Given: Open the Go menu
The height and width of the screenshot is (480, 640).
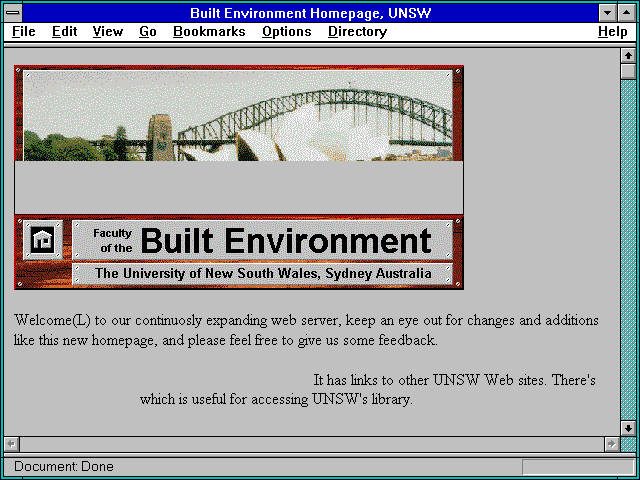Looking at the screenshot, I should click(x=148, y=31).
